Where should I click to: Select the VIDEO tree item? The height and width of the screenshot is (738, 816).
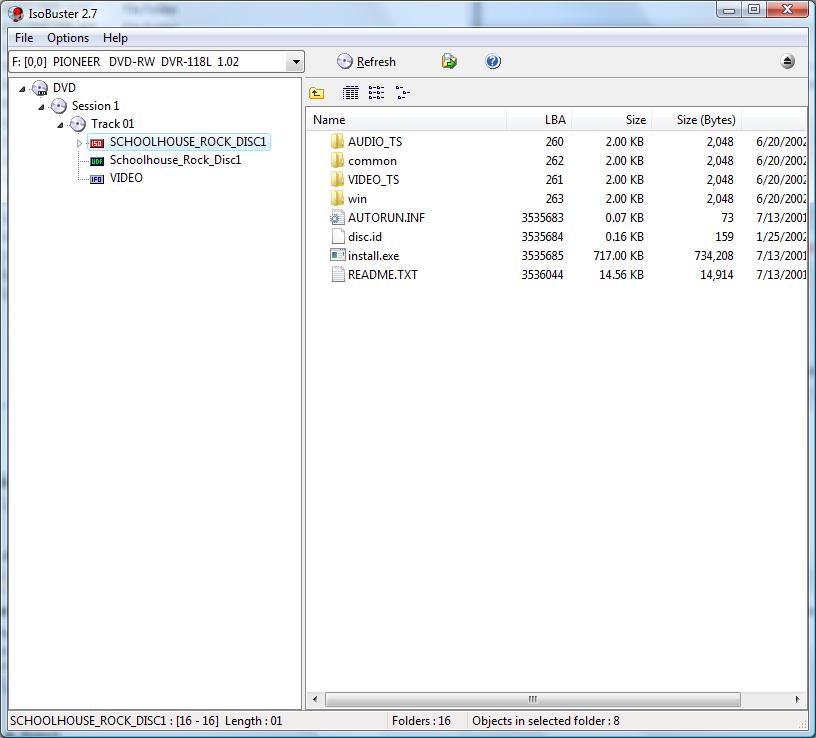coord(126,178)
